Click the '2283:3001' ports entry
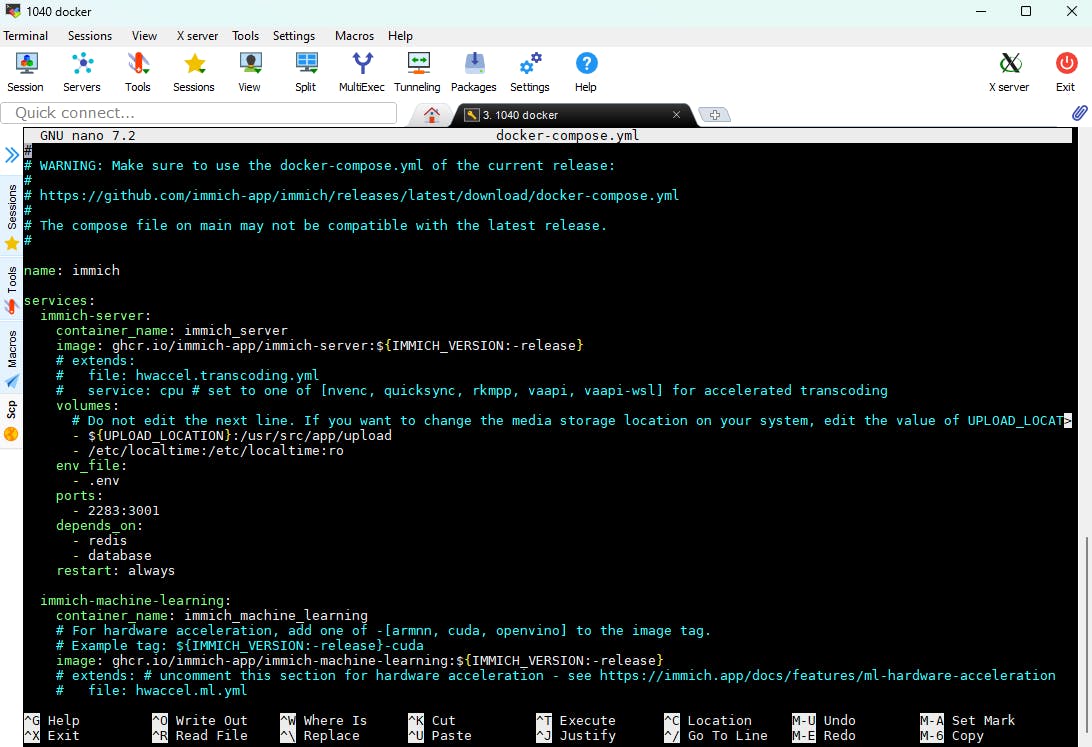This screenshot has width=1092, height=747. point(123,510)
